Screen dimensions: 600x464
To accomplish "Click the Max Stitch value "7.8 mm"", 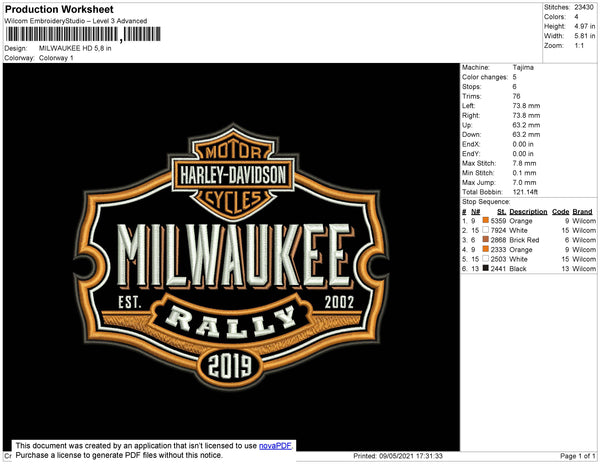I will (525, 163).
